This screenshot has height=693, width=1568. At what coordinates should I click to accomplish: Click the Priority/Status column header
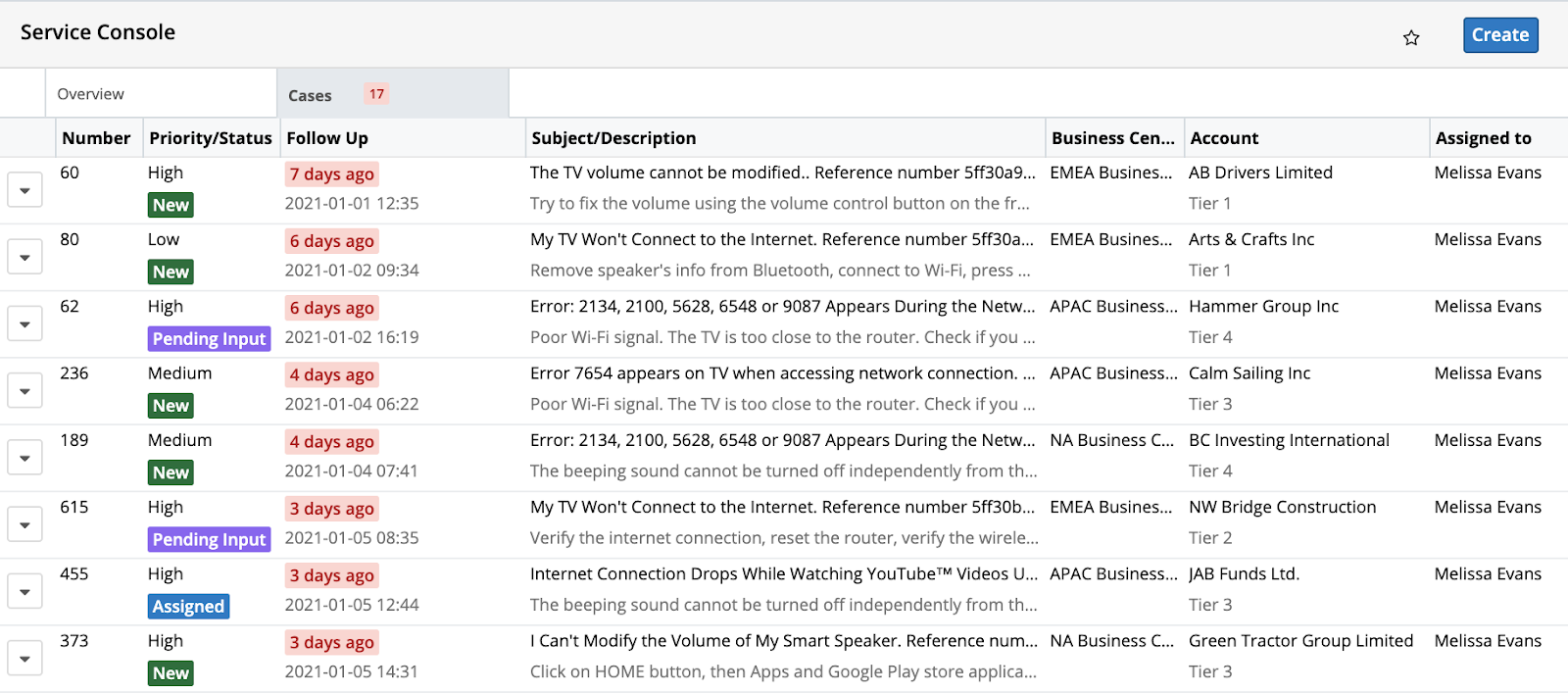[211, 138]
